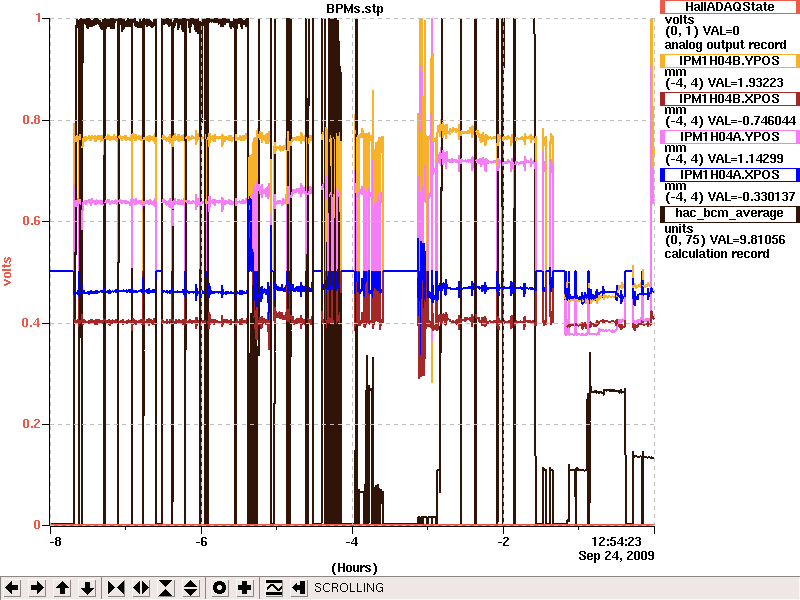Select the IPM1H04B.XPOS legend entry

(730, 98)
